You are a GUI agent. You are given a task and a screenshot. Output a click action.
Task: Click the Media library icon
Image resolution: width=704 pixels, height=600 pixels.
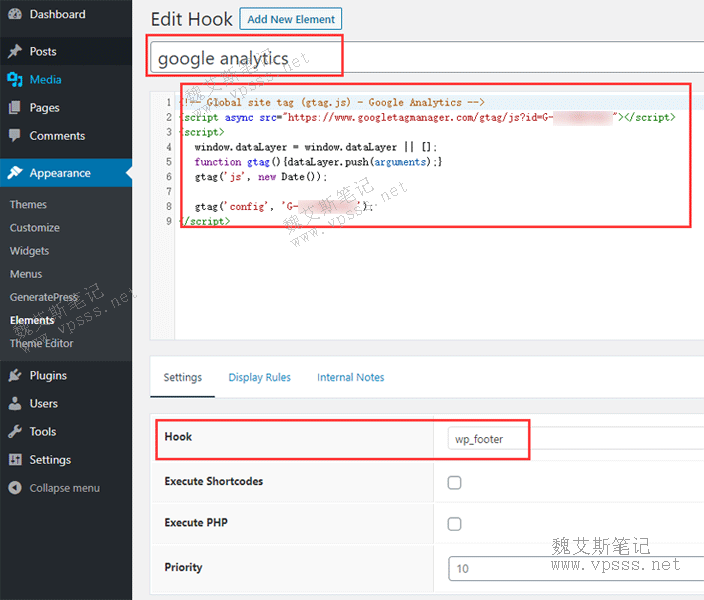(x=15, y=79)
